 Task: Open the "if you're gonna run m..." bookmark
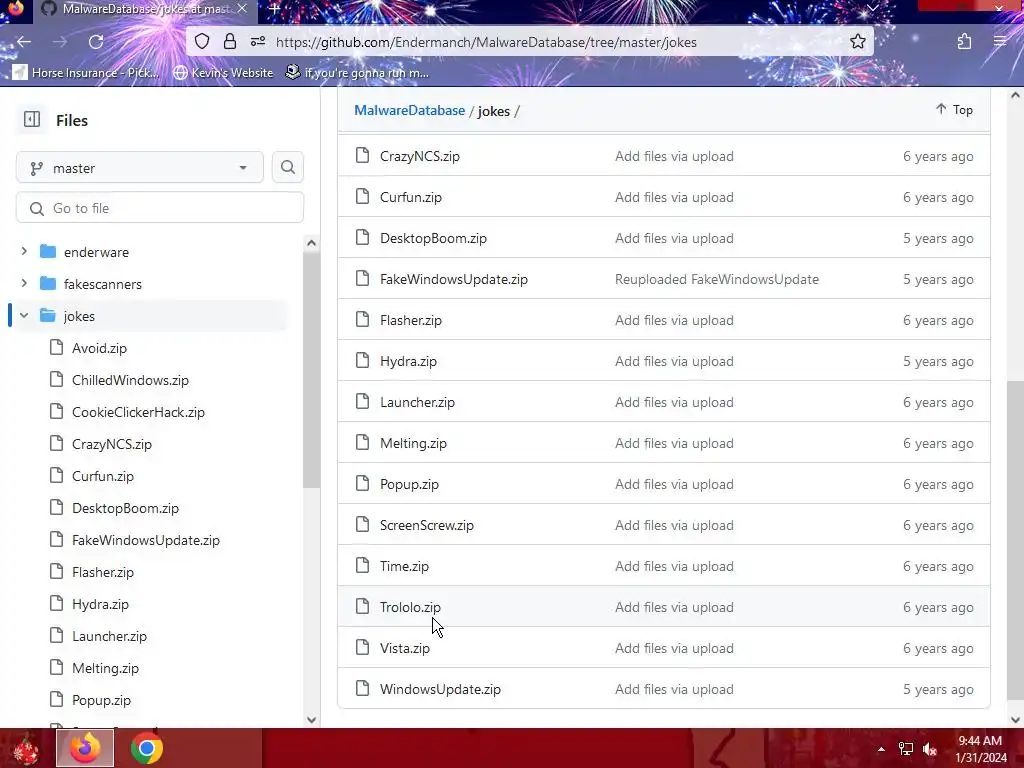[x=357, y=72]
